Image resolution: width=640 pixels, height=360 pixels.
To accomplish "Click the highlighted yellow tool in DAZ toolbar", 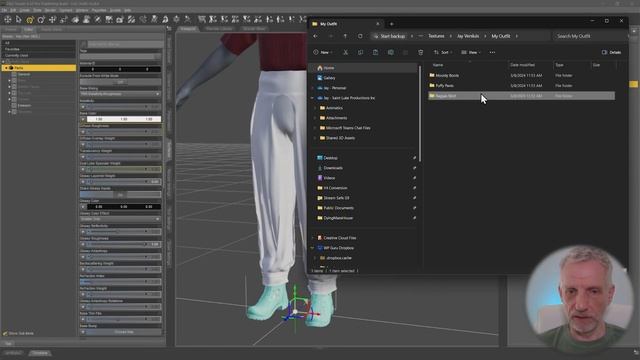I will point(30,19).
